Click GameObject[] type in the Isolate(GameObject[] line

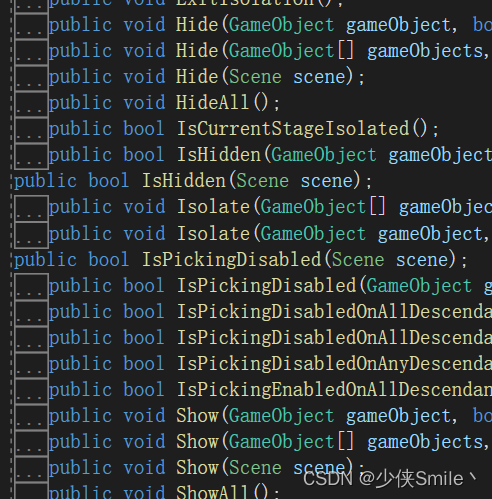tap(323, 207)
